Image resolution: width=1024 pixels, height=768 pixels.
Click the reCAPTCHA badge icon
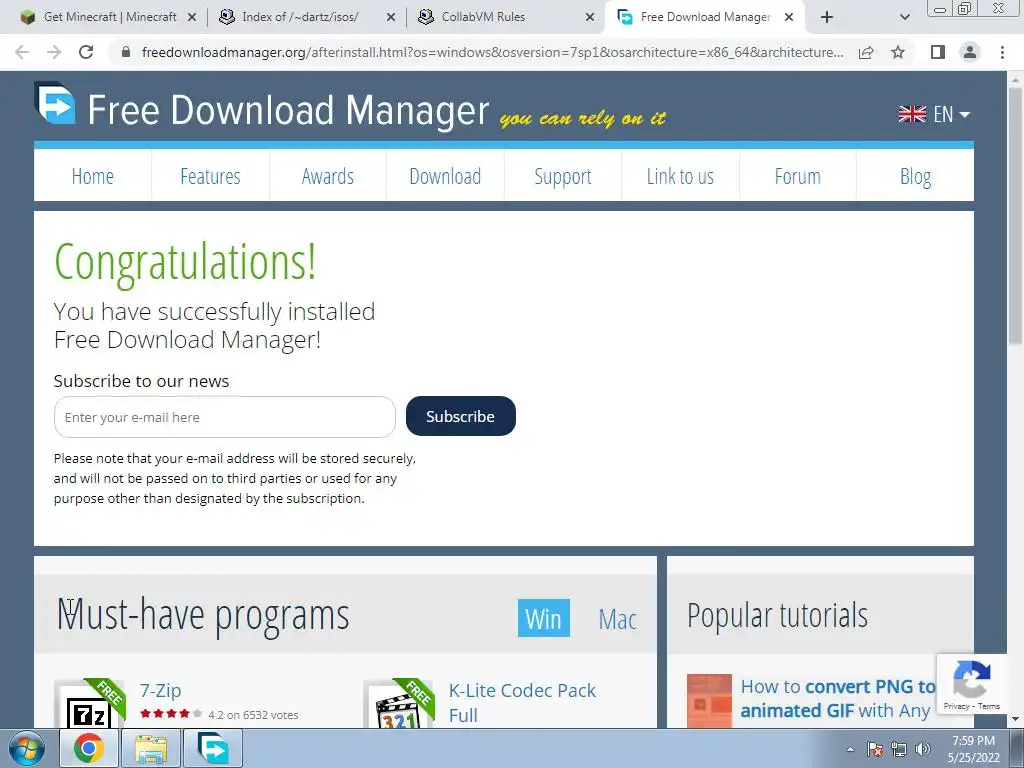point(972,679)
